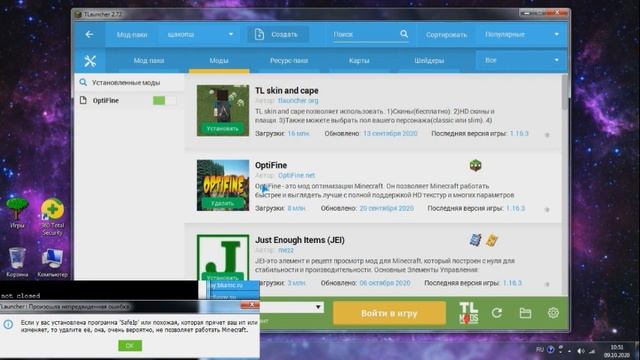Open the 360 Total Security desktop icon
This screenshot has width=640, height=360.
pyautogui.click(x=52, y=217)
